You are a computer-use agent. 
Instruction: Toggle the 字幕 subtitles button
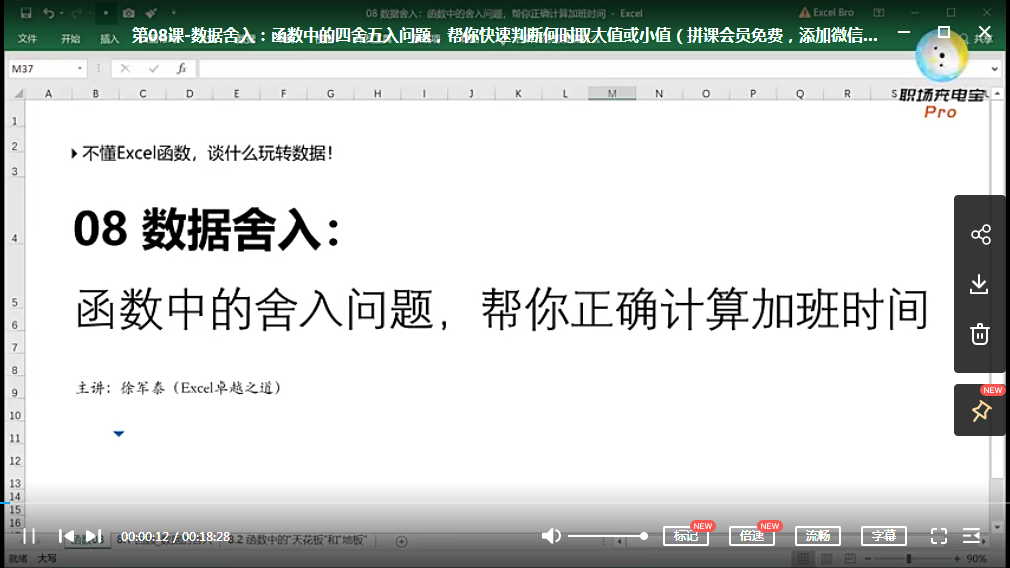(884, 536)
